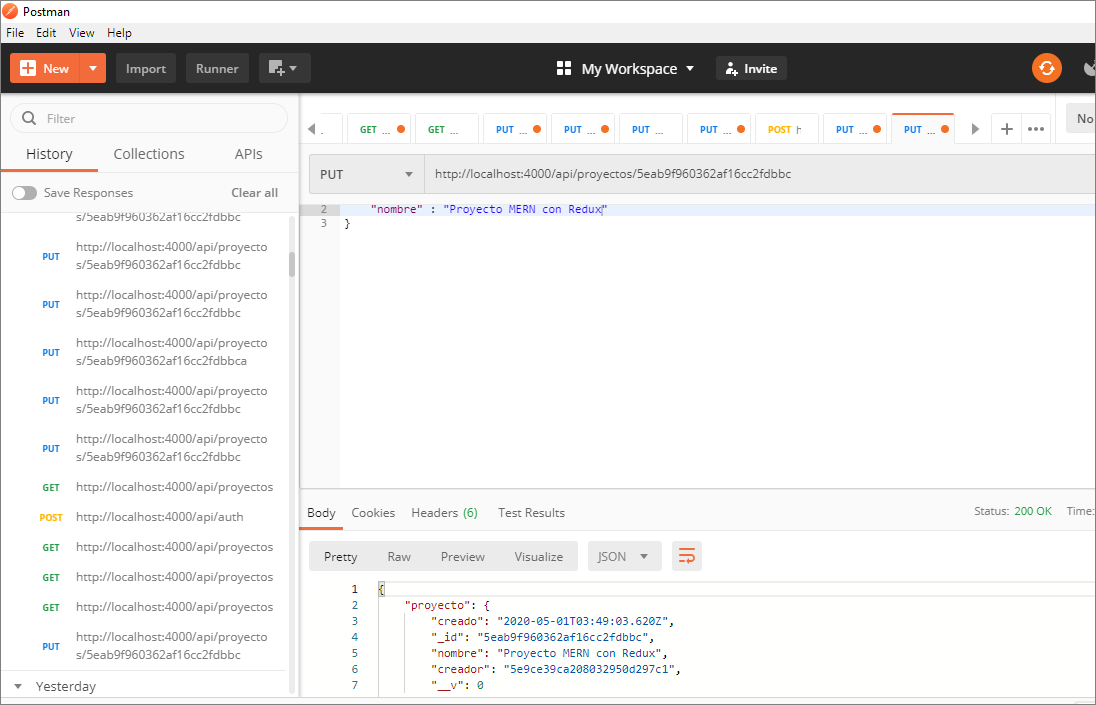Click the Postman logo icon

click(x=10, y=11)
